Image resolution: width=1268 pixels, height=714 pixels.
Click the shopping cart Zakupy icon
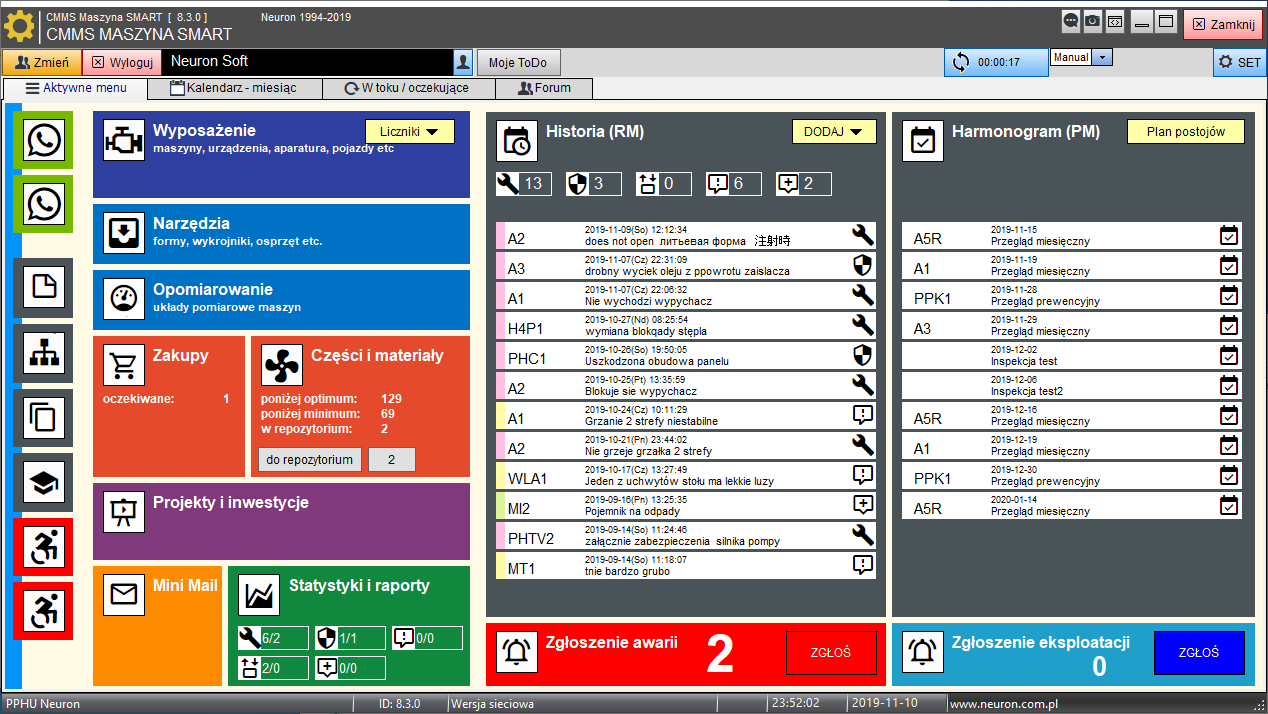click(124, 365)
